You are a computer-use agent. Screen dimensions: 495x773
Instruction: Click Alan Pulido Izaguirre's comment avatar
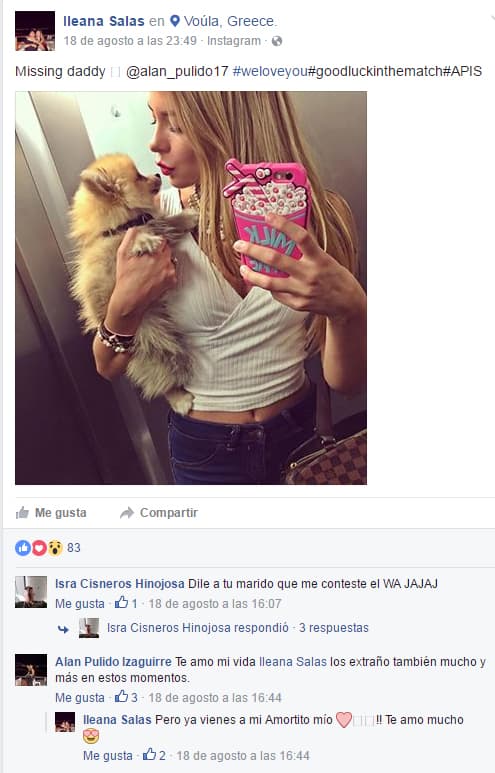click(31, 670)
